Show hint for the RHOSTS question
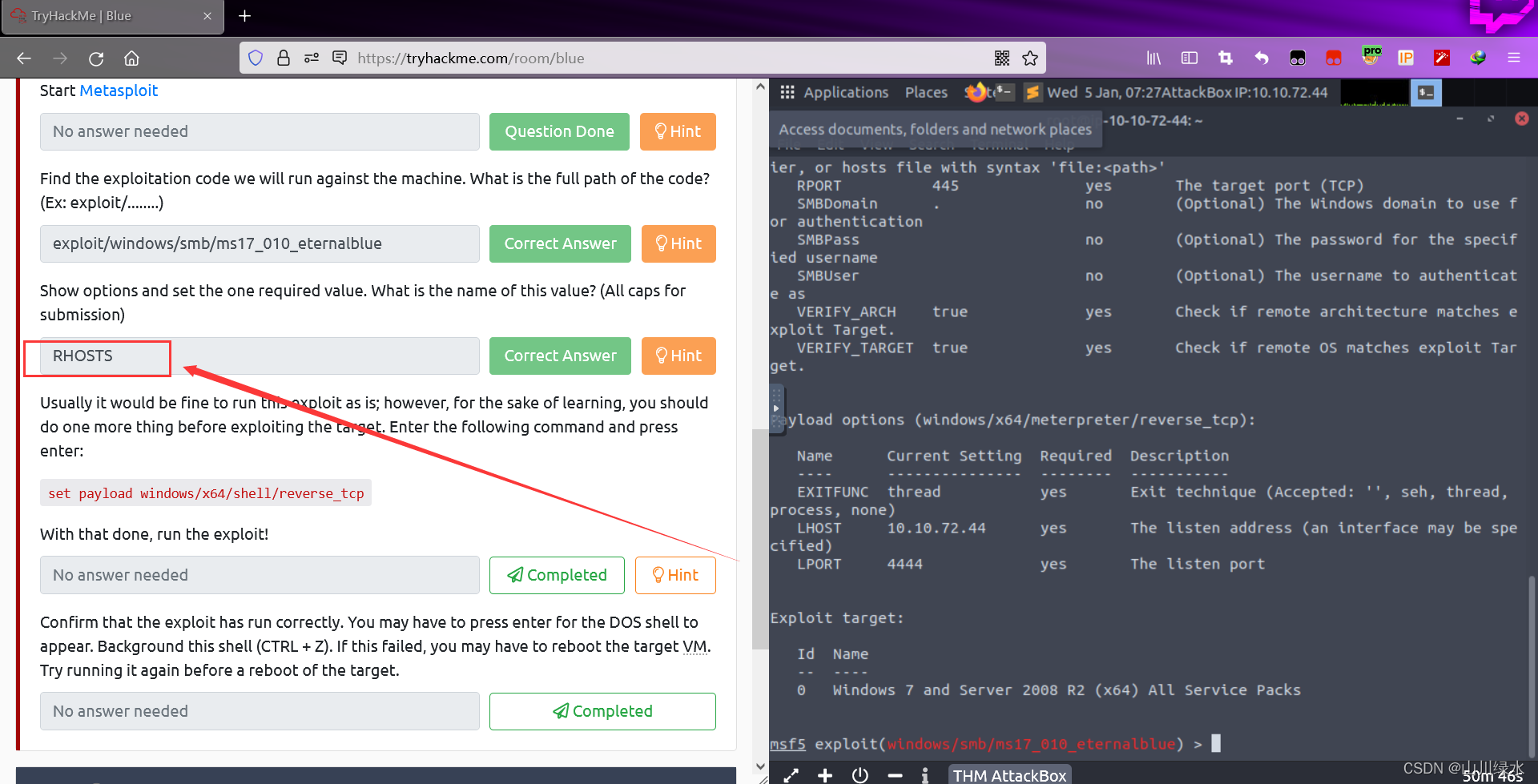Image resolution: width=1538 pixels, height=784 pixels. click(678, 356)
